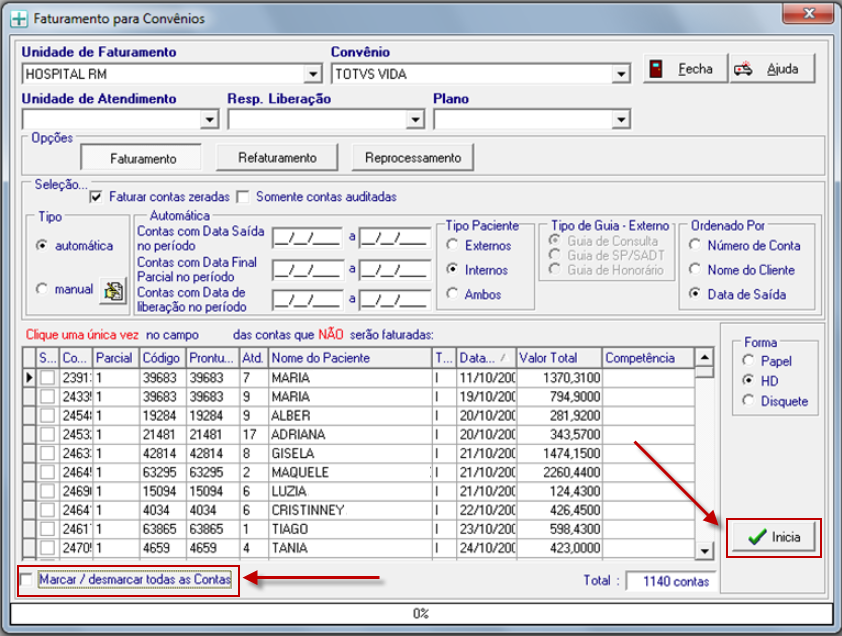Close the Faturamento para Convênios window

[x=808, y=13]
